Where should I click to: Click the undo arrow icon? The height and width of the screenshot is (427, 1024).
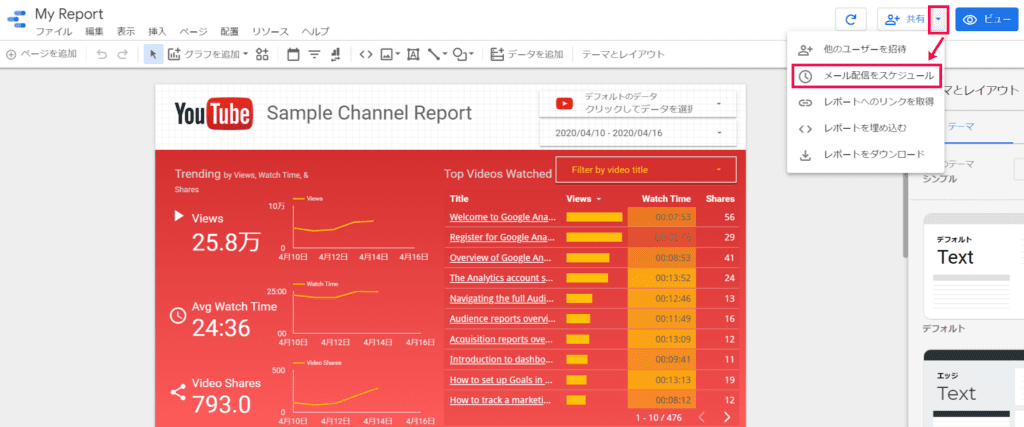102,54
